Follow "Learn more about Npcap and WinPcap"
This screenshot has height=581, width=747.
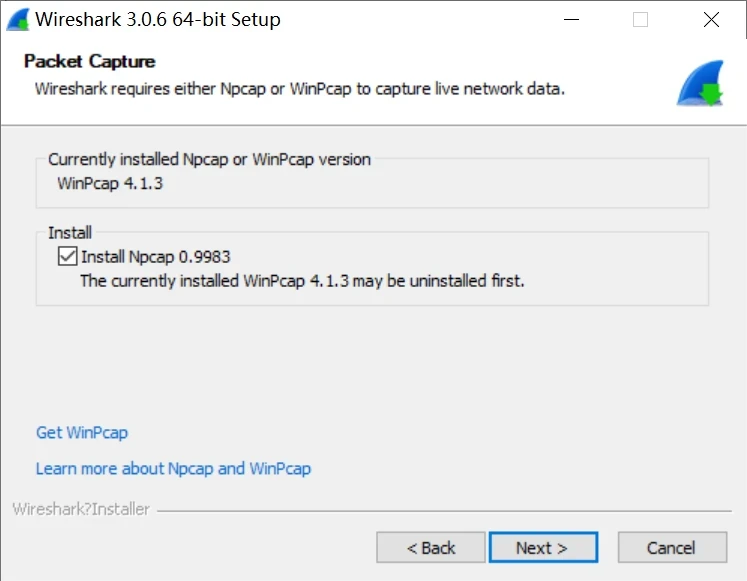(173, 468)
